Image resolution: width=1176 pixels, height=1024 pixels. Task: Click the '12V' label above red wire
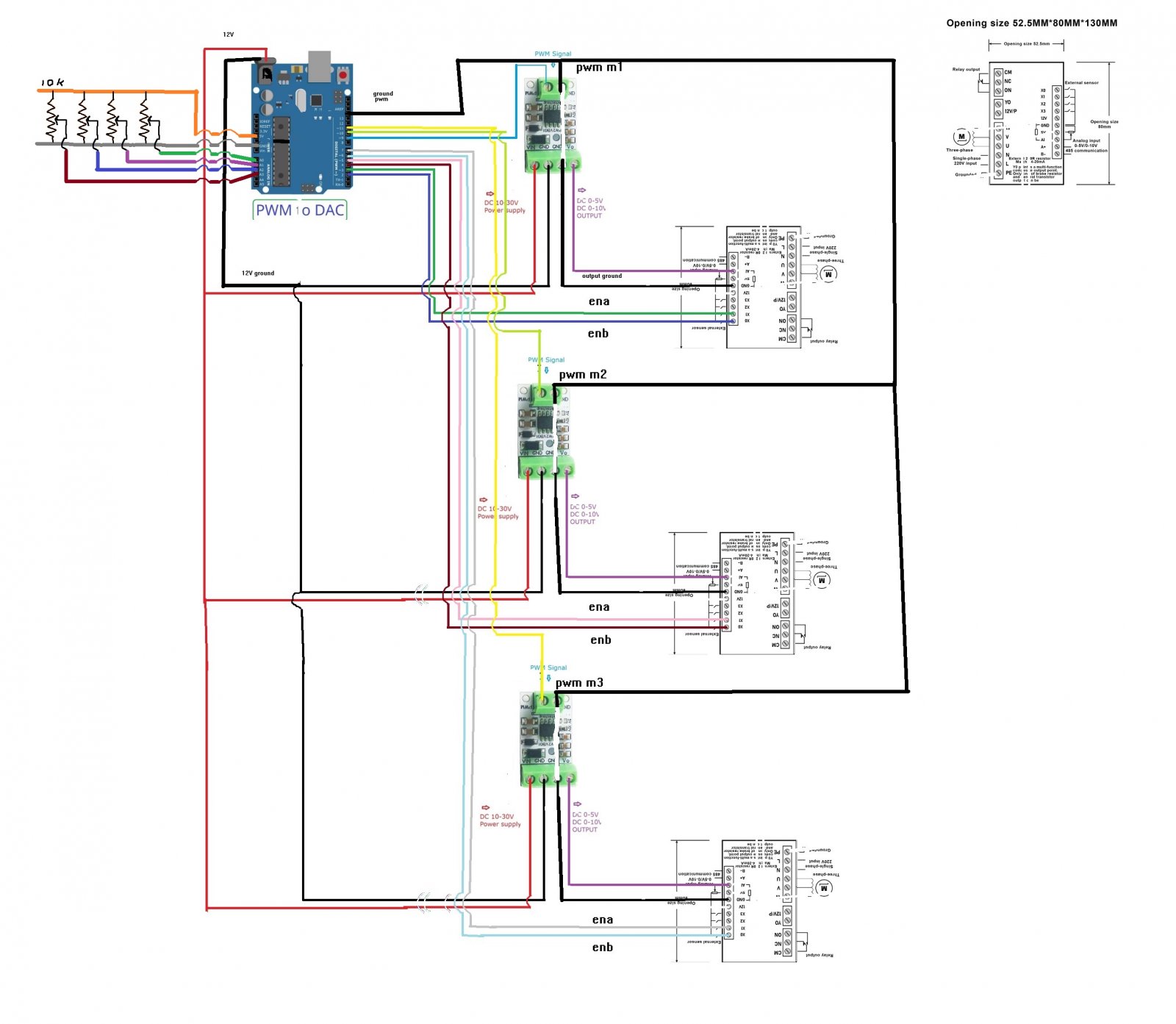tap(229, 35)
